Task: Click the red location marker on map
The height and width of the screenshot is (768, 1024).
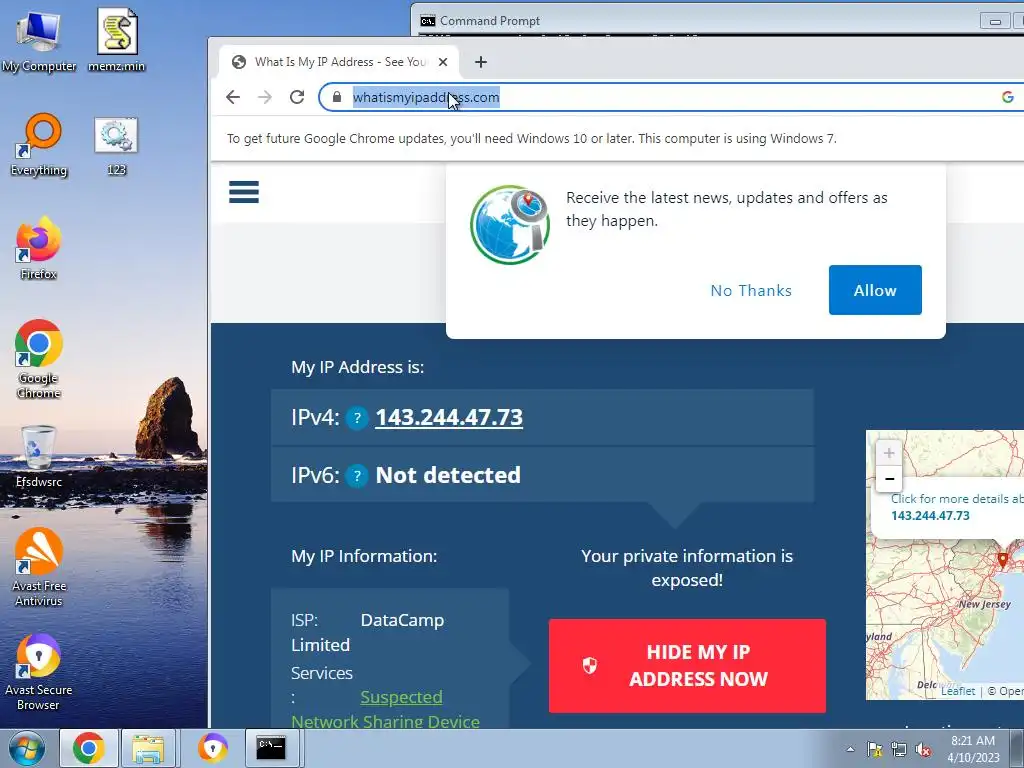Action: [1002, 560]
